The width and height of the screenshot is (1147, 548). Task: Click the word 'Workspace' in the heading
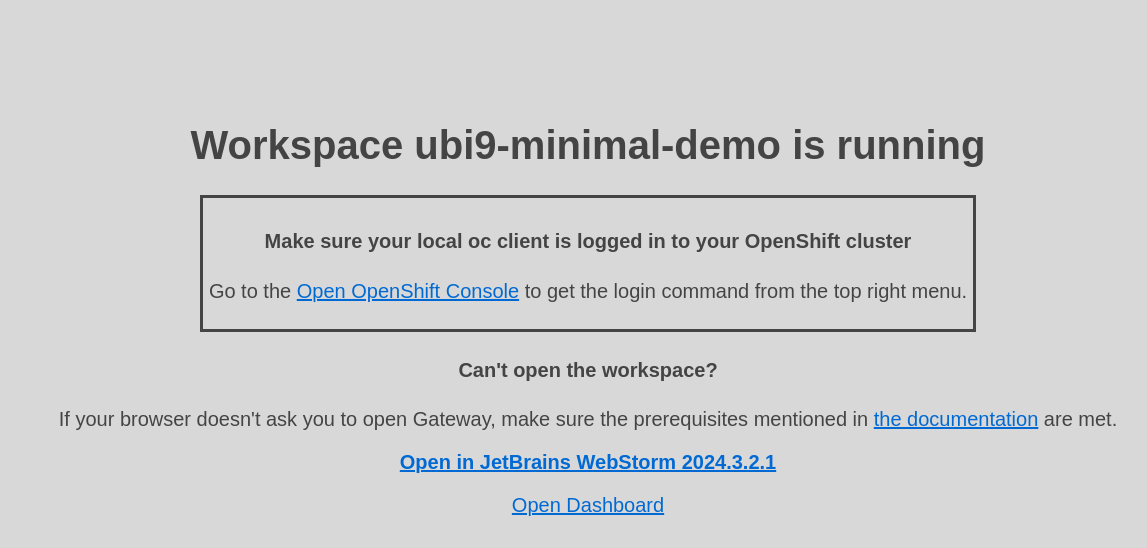[296, 145]
